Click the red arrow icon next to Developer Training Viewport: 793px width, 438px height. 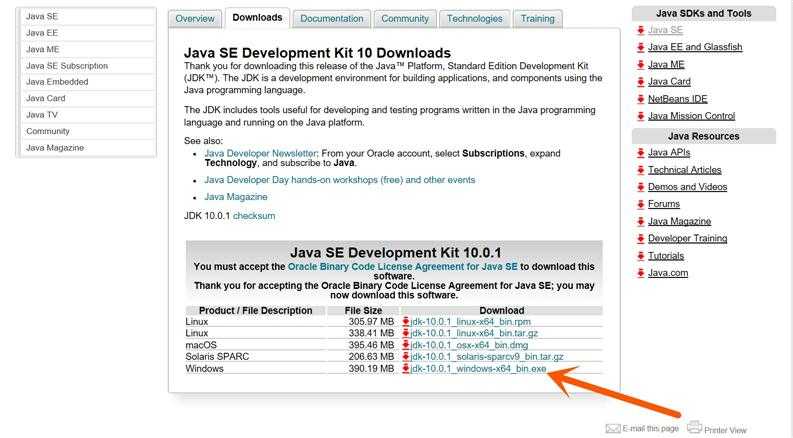tap(640, 239)
